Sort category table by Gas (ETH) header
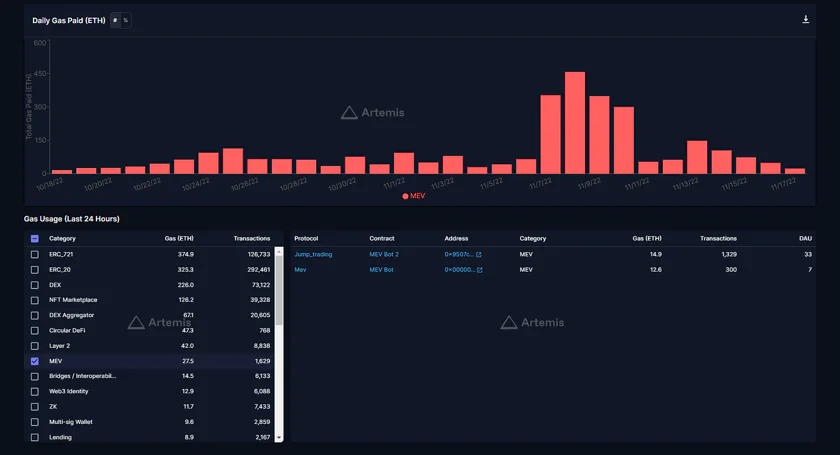840x455 pixels. point(179,238)
